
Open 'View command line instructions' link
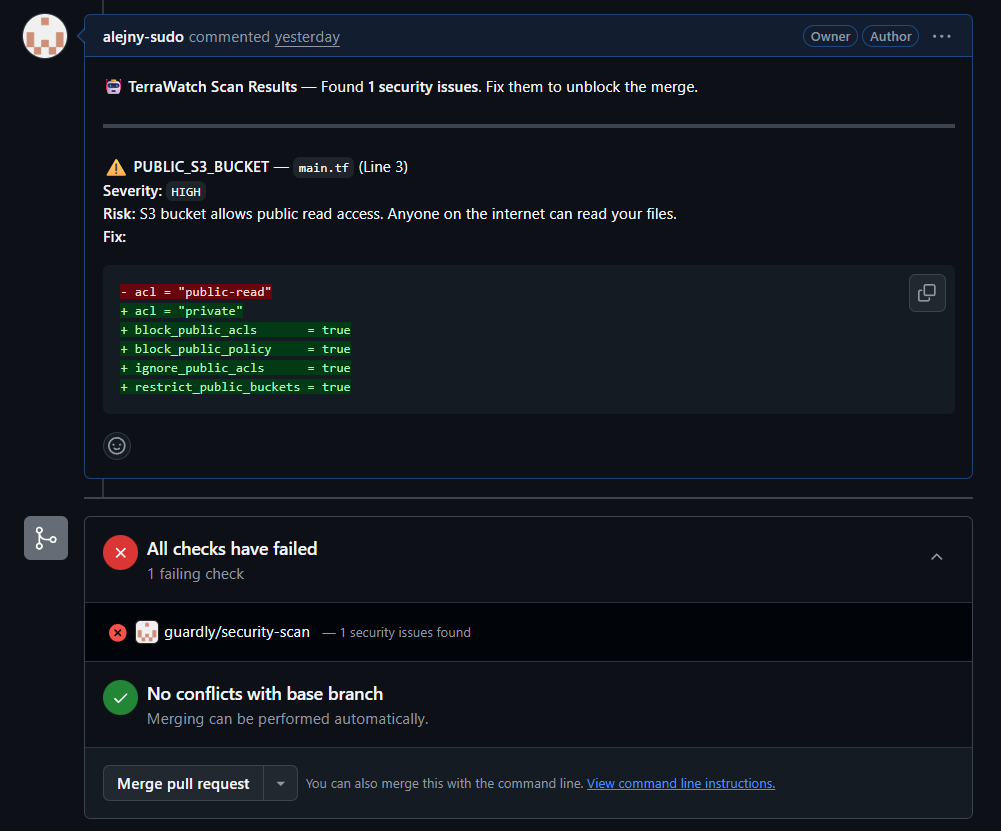click(681, 783)
